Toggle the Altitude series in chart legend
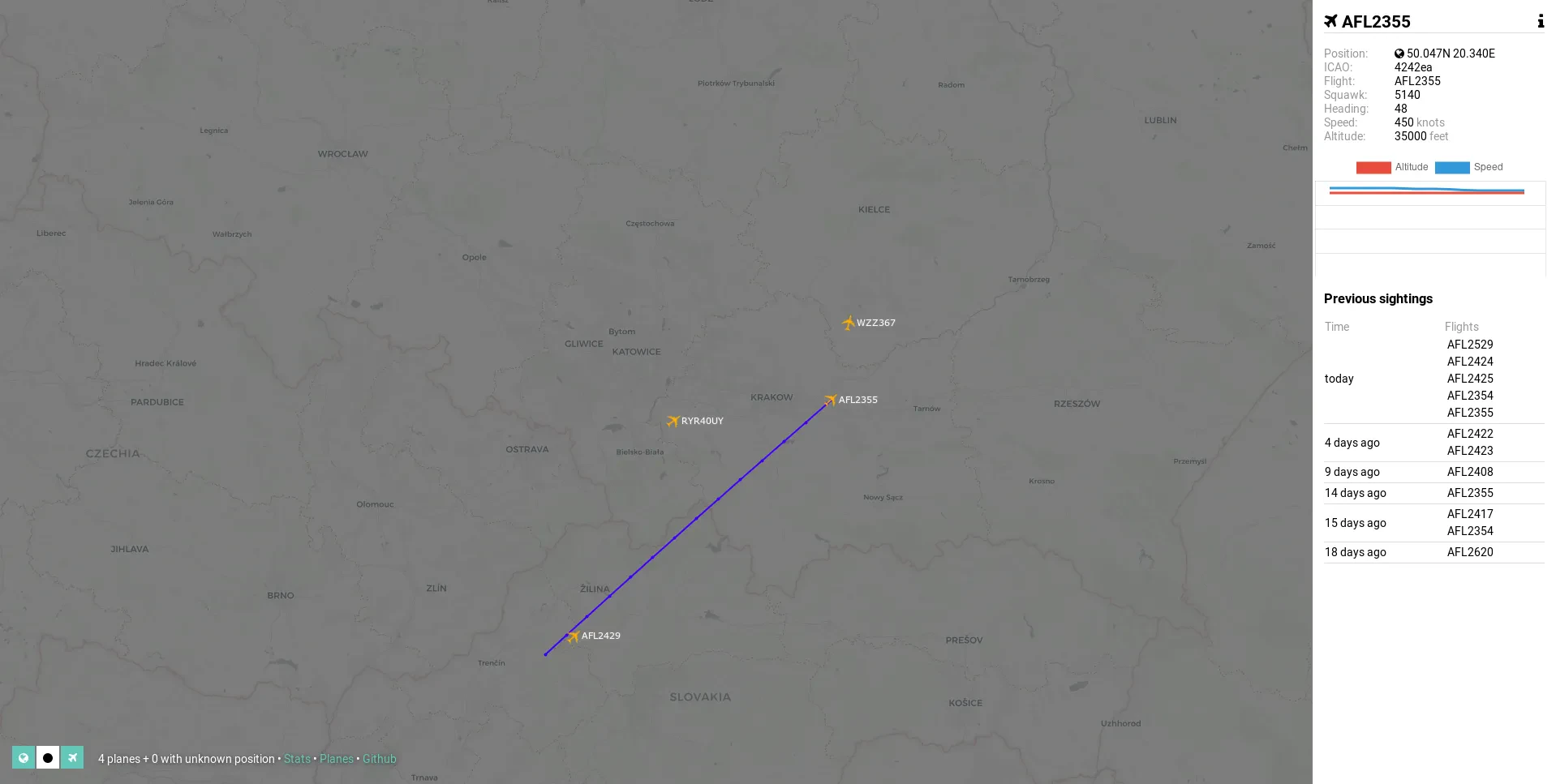This screenshot has height=784, width=1556. pyautogui.click(x=1392, y=167)
